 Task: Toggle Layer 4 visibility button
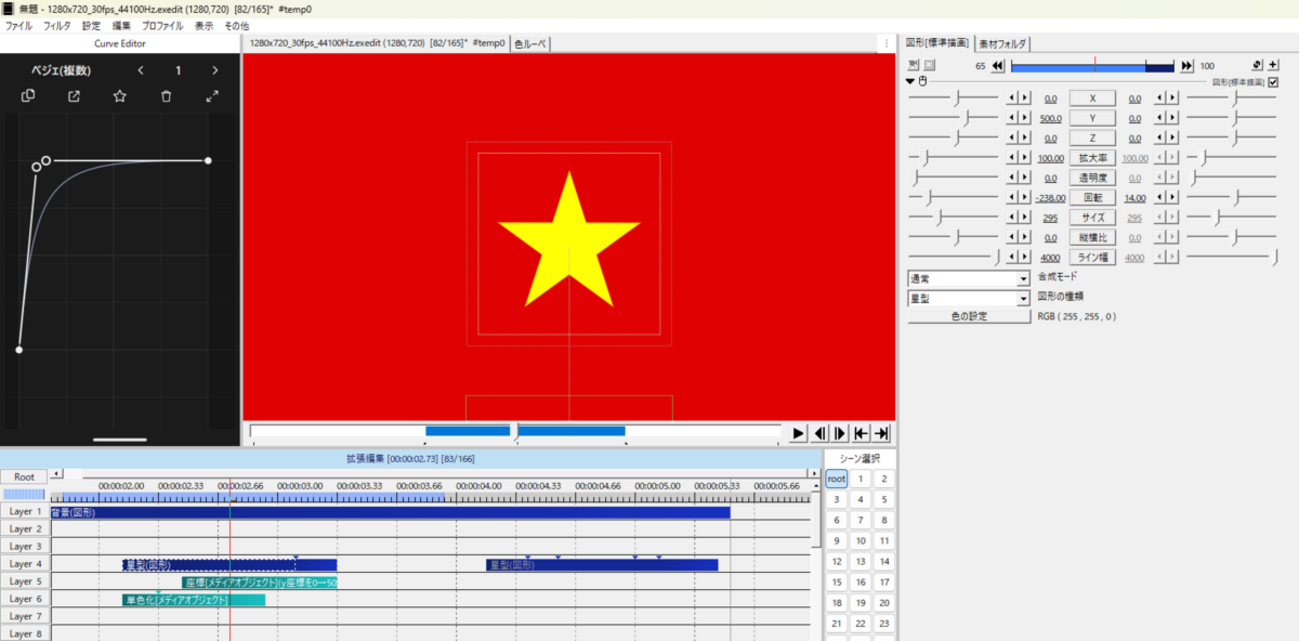tap(24, 564)
